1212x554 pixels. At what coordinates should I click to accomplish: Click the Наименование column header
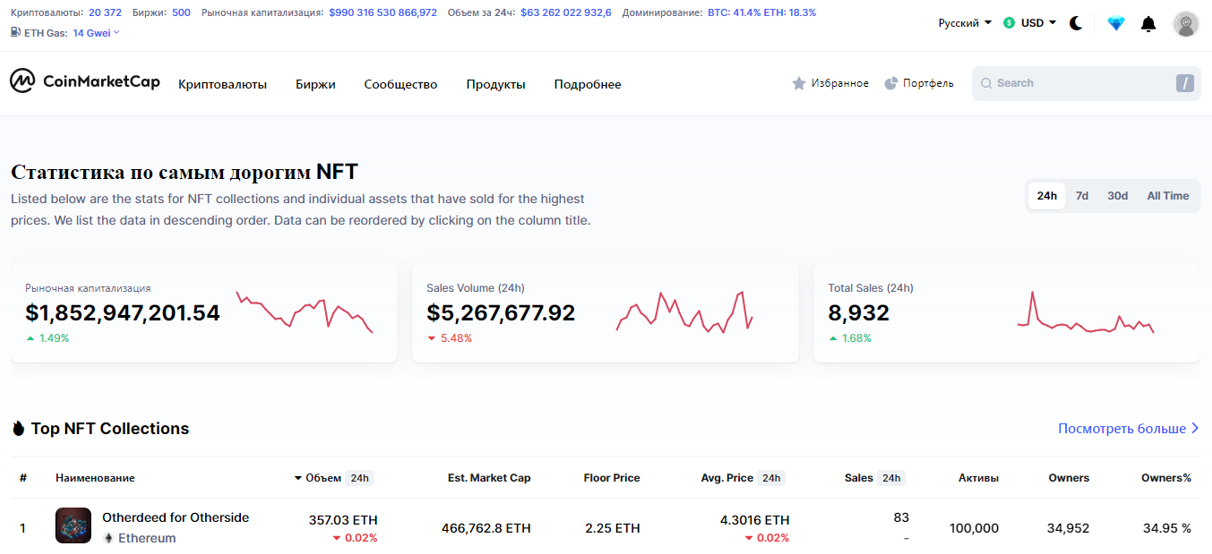[95, 478]
